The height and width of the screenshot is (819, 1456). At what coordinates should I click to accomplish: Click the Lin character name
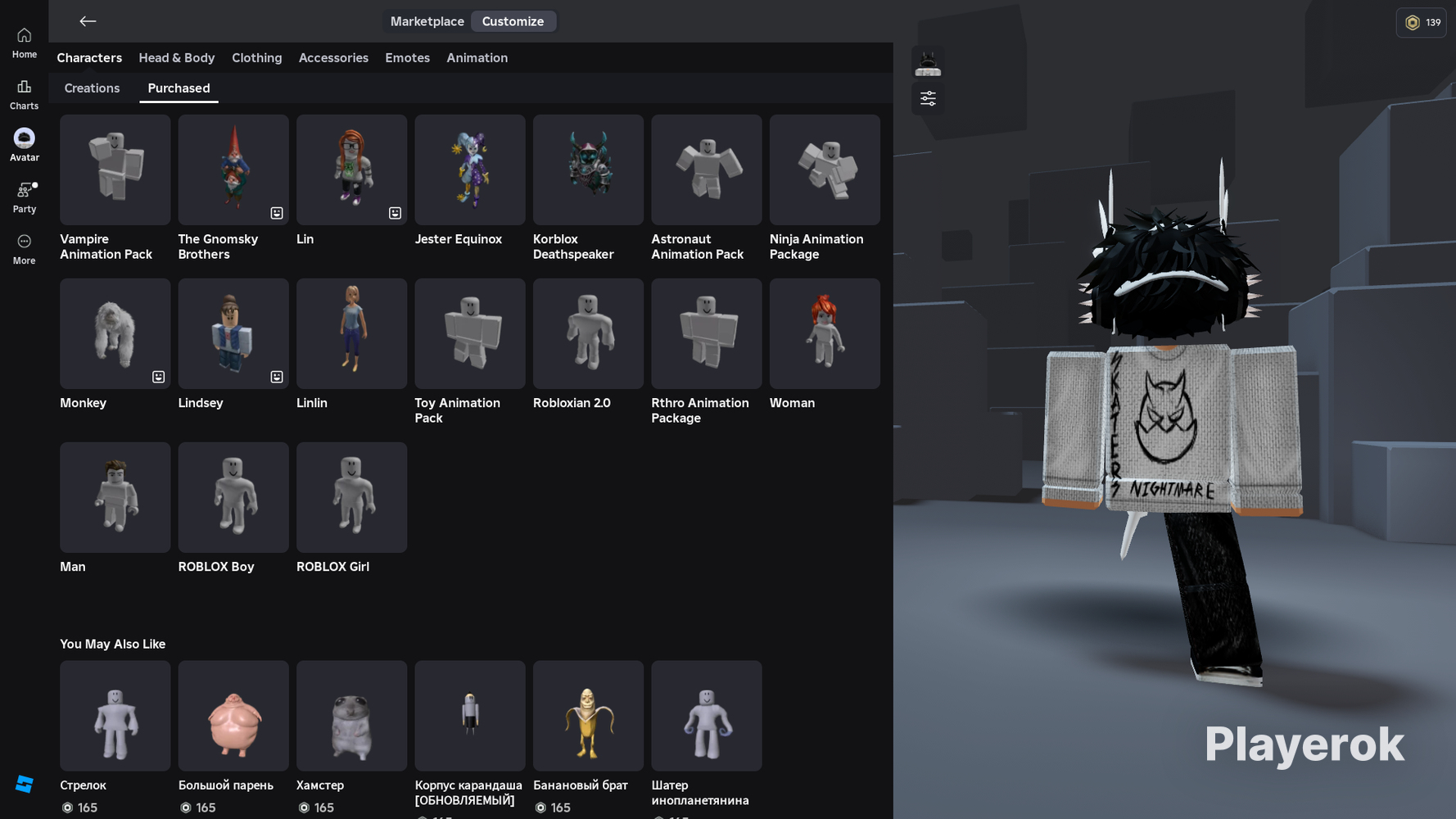pyautogui.click(x=305, y=239)
